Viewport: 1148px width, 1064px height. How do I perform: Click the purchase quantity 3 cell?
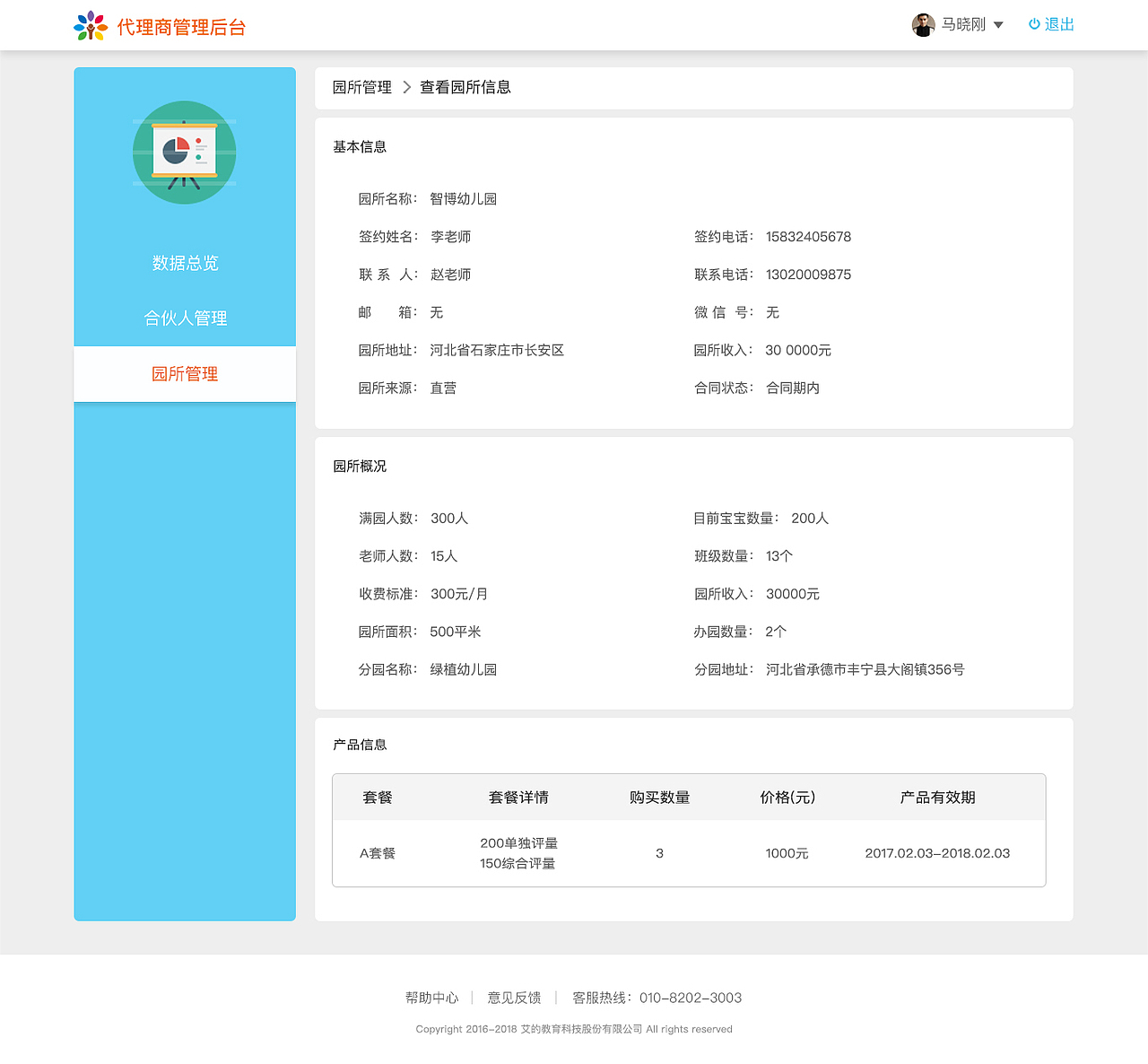point(659,853)
